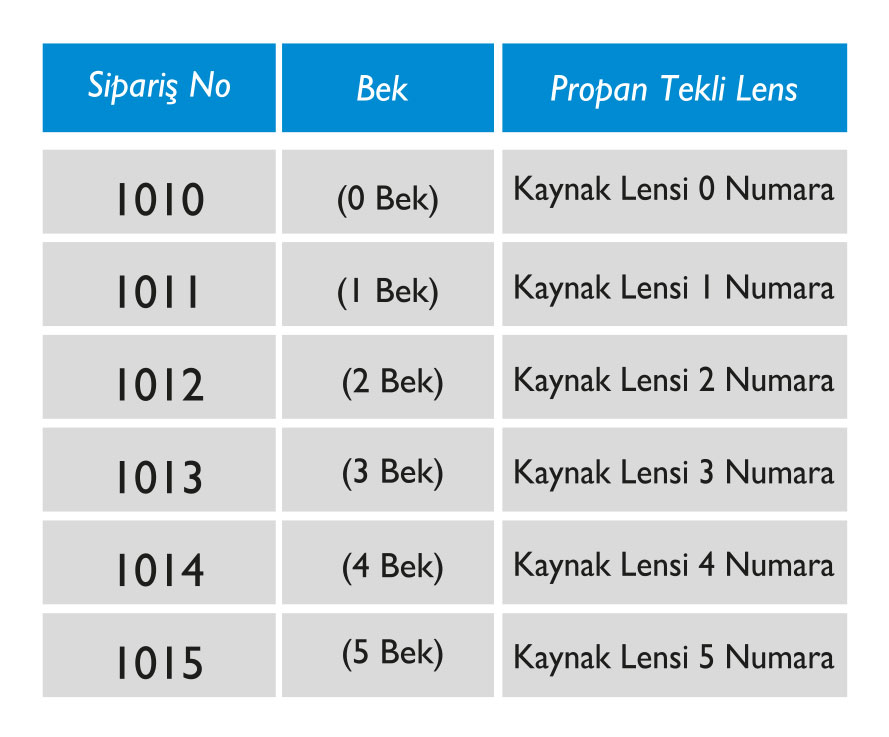Click the (4 Bek) cell
Image resolution: width=889 pixels, height=737 pixels.
(x=392, y=567)
